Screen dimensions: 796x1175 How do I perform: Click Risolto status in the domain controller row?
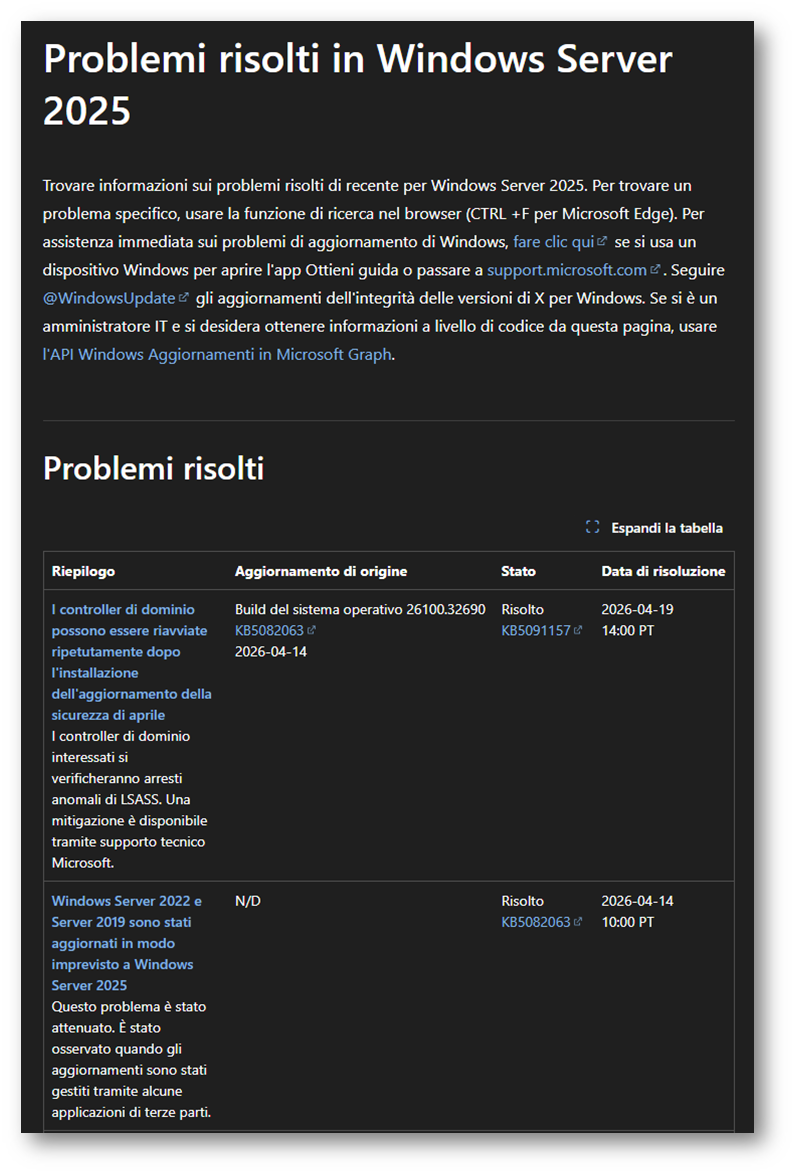pos(522,610)
